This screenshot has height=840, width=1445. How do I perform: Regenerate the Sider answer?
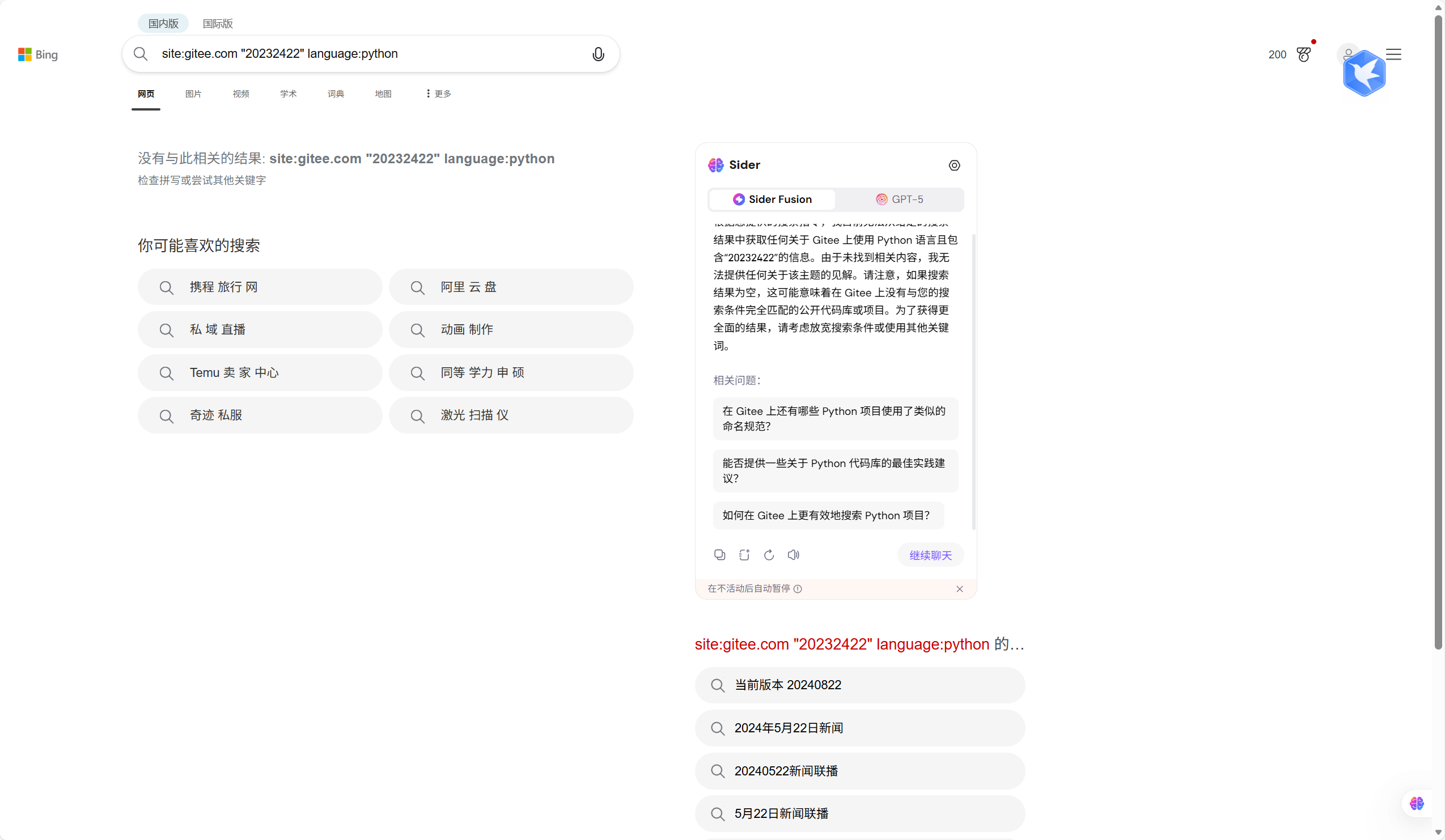tap(768, 554)
